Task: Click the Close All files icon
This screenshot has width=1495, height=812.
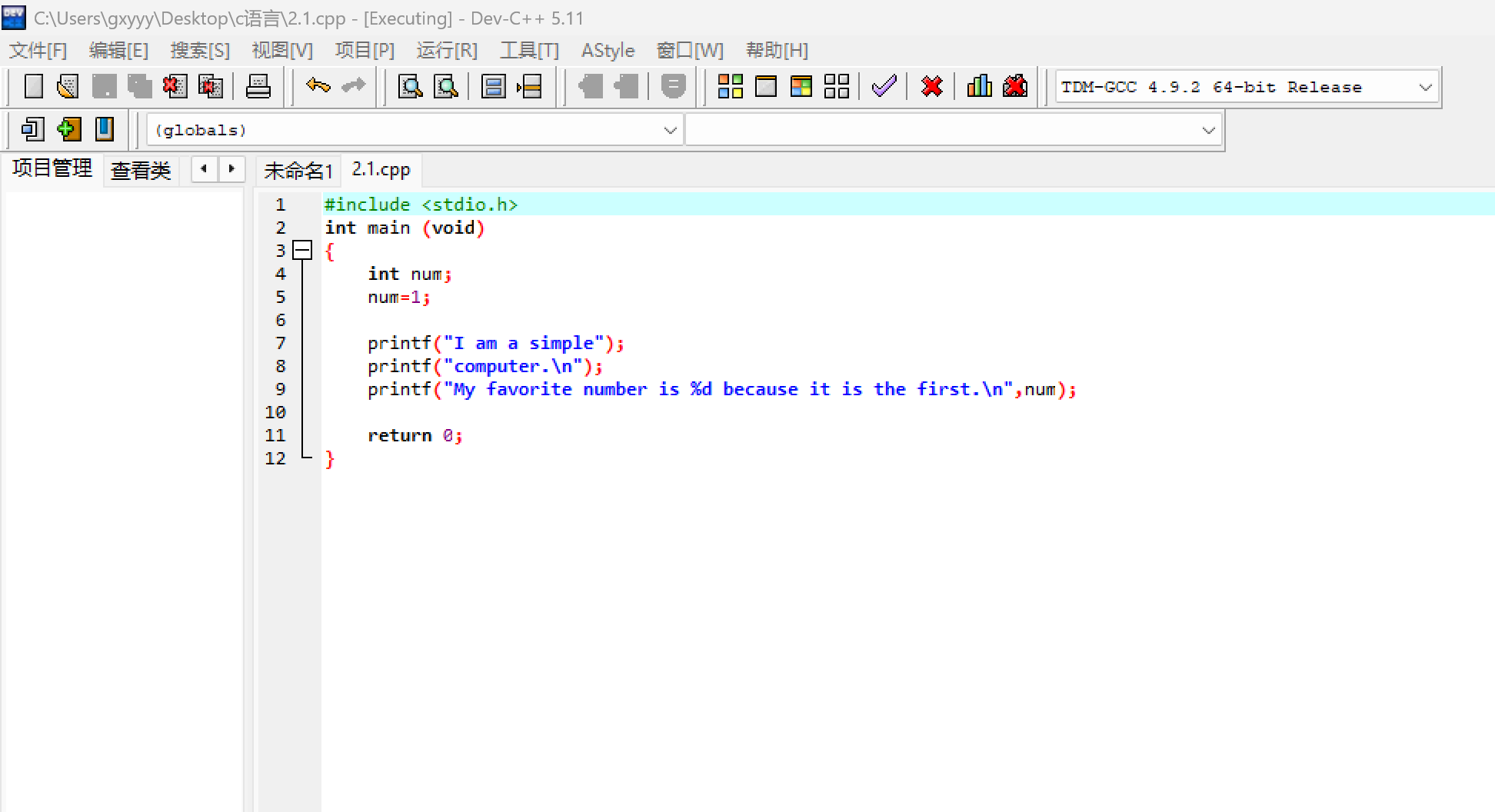Action: [x=211, y=86]
